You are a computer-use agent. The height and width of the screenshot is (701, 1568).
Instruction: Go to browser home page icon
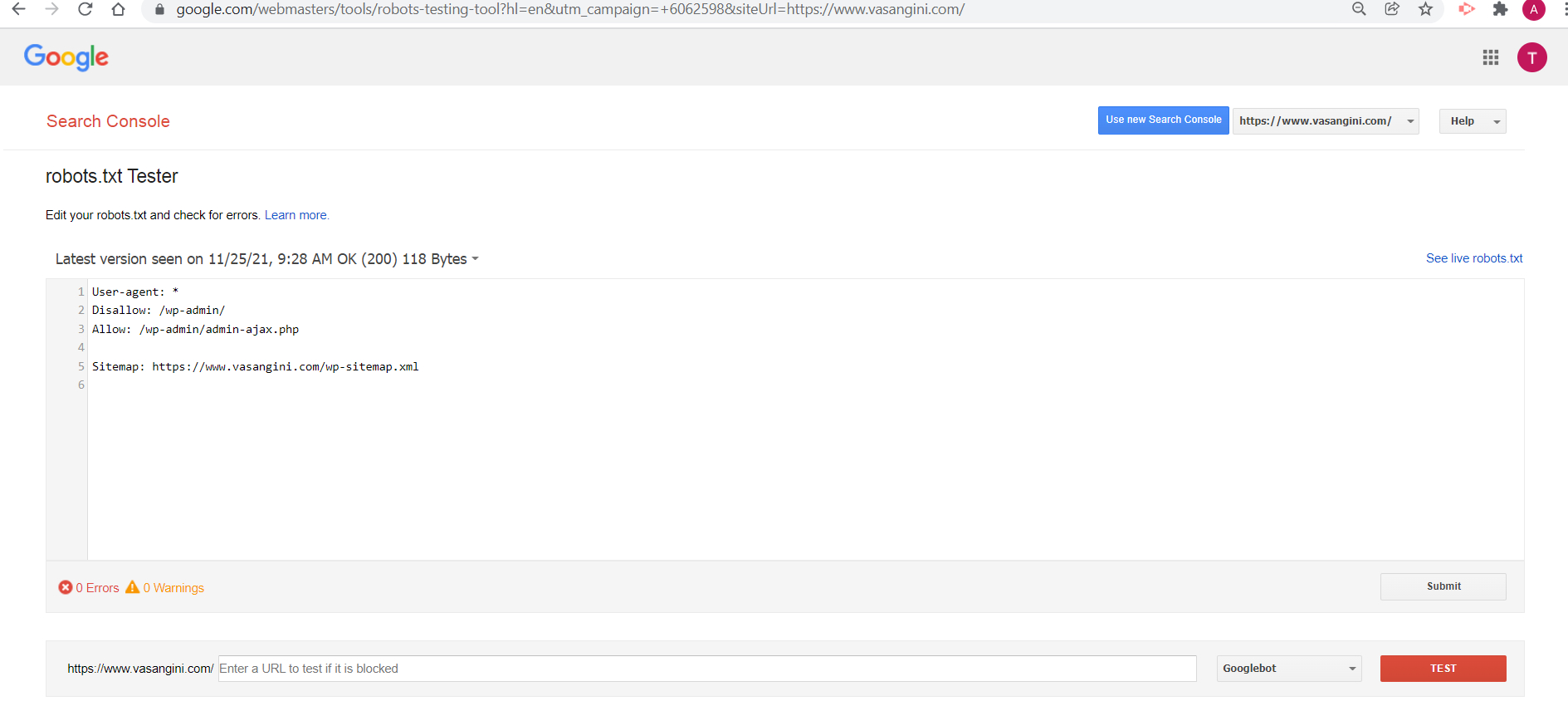(x=118, y=9)
